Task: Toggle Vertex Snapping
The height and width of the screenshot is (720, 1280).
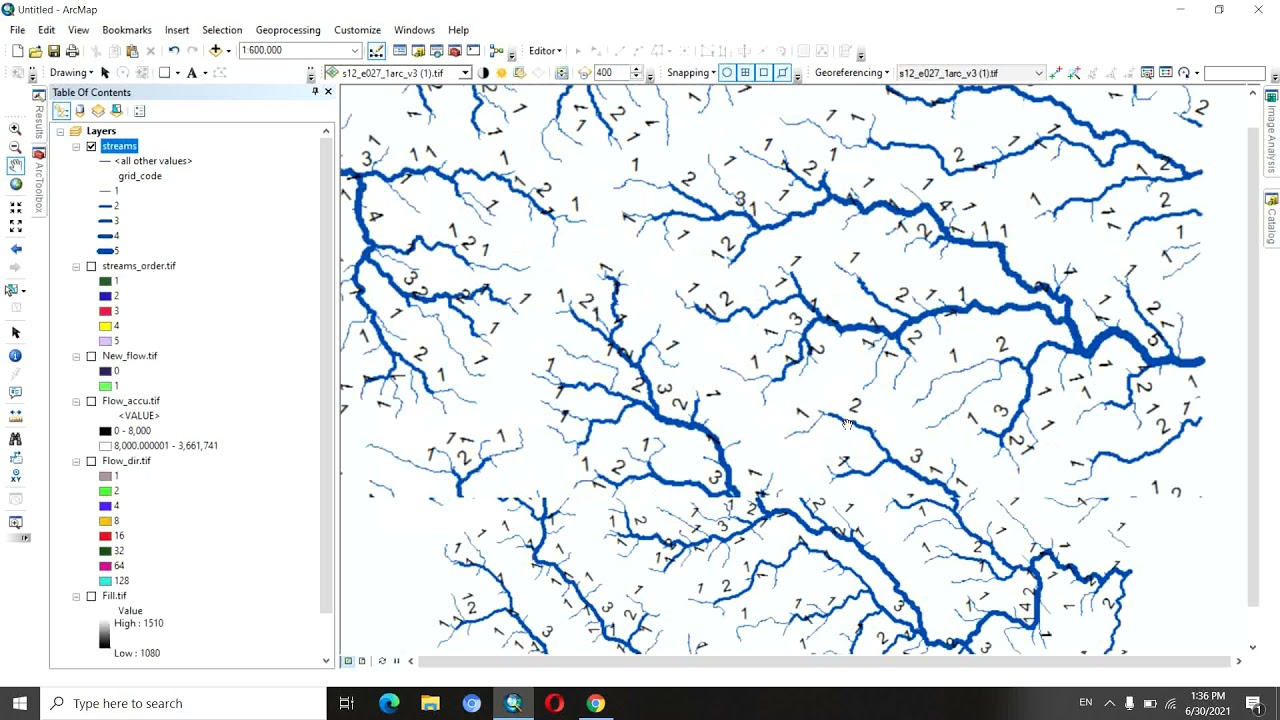Action: (764, 73)
